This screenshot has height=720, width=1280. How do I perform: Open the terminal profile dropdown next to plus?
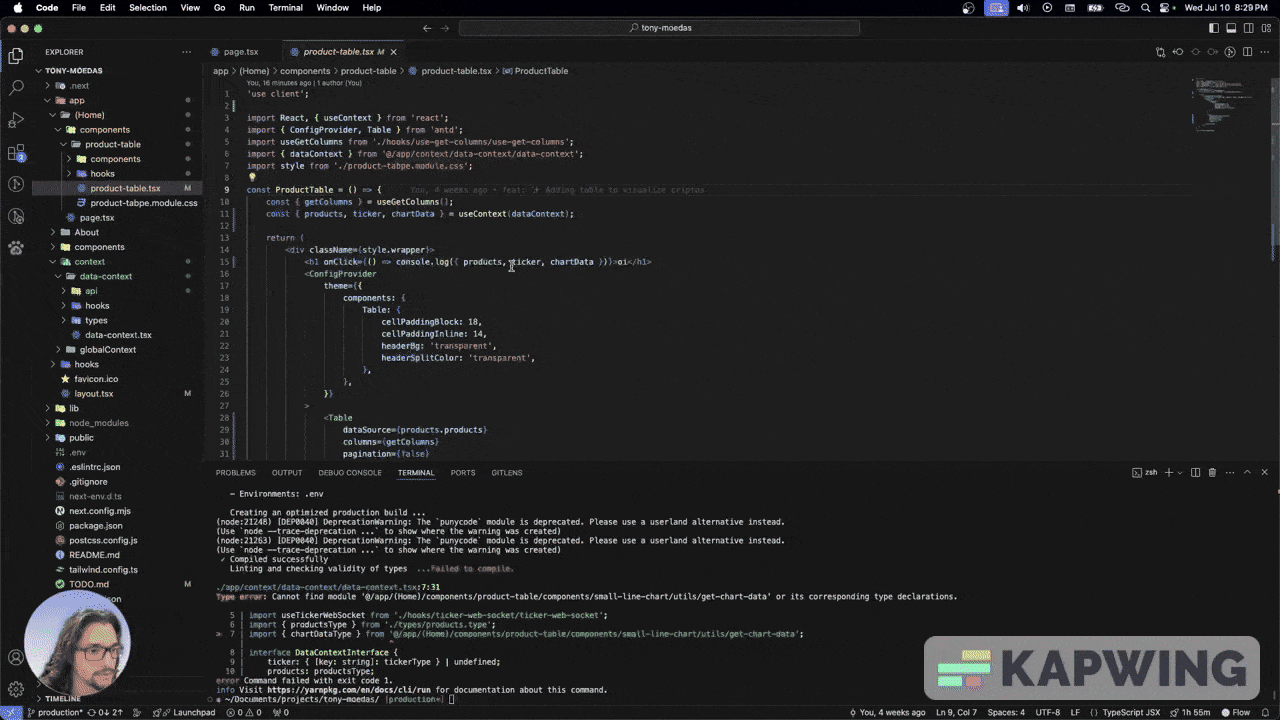point(1180,472)
